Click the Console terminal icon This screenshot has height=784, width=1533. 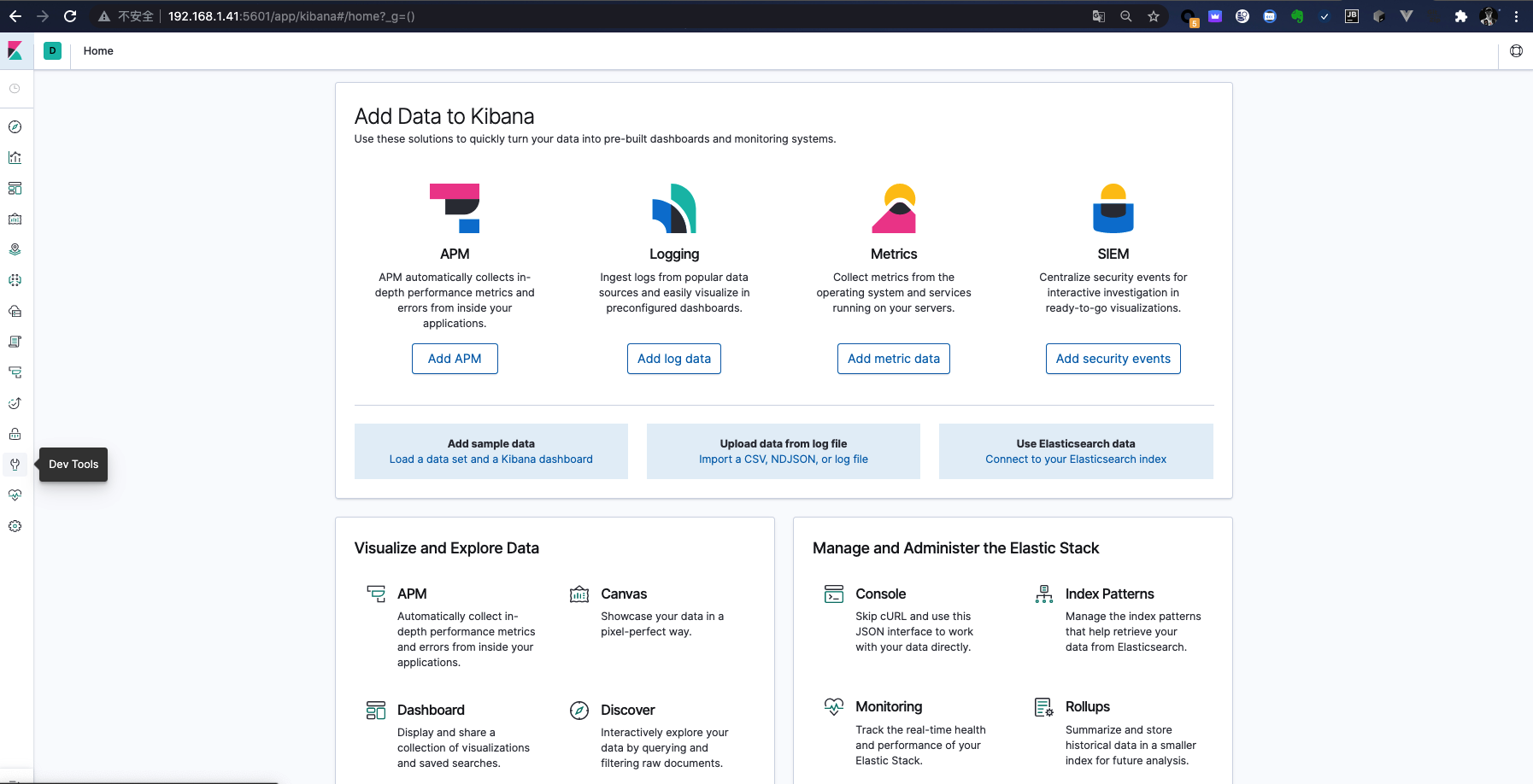click(834, 594)
